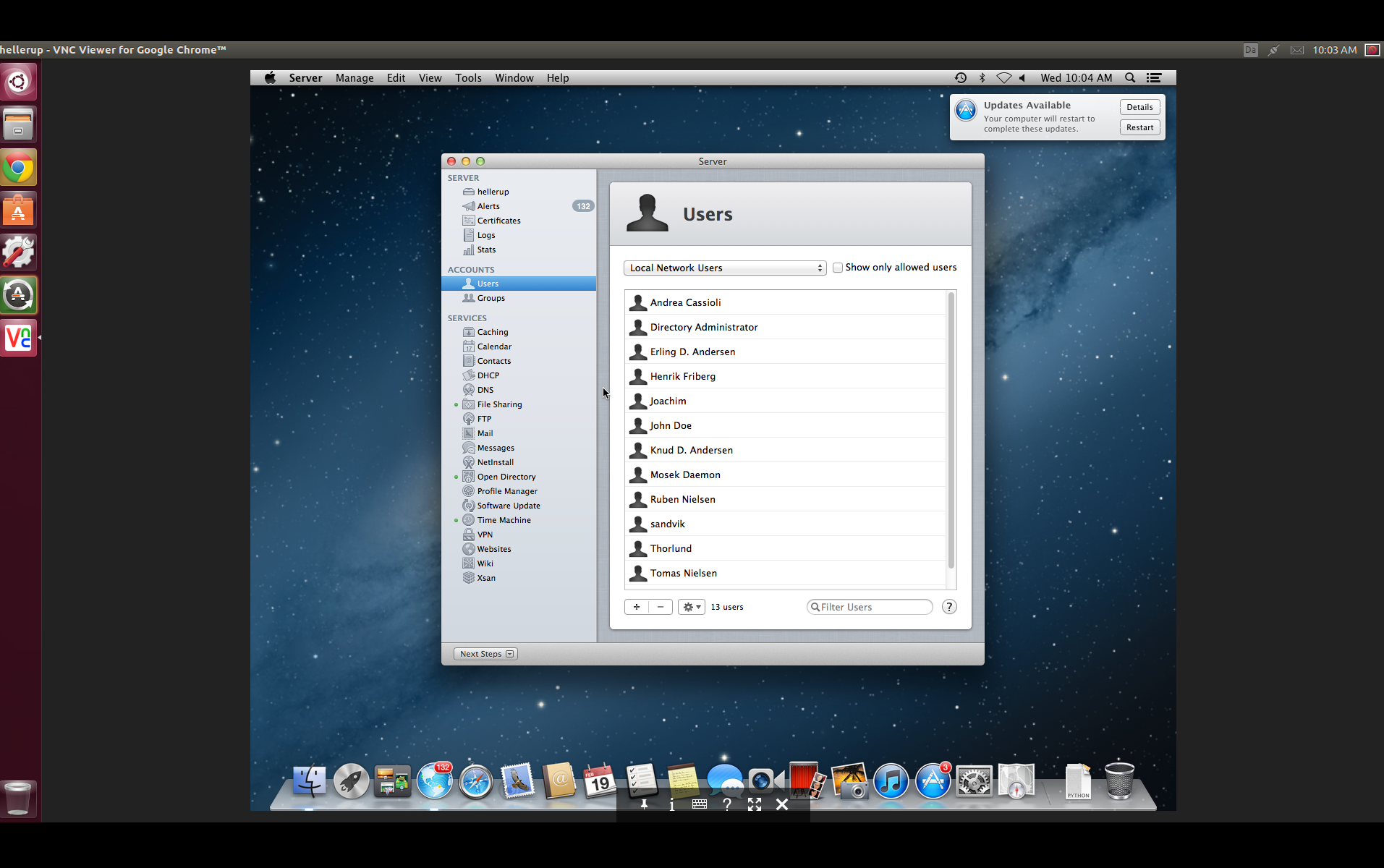The image size is (1384, 868).
Task: Open the help question mark button
Action: point(949,607)
